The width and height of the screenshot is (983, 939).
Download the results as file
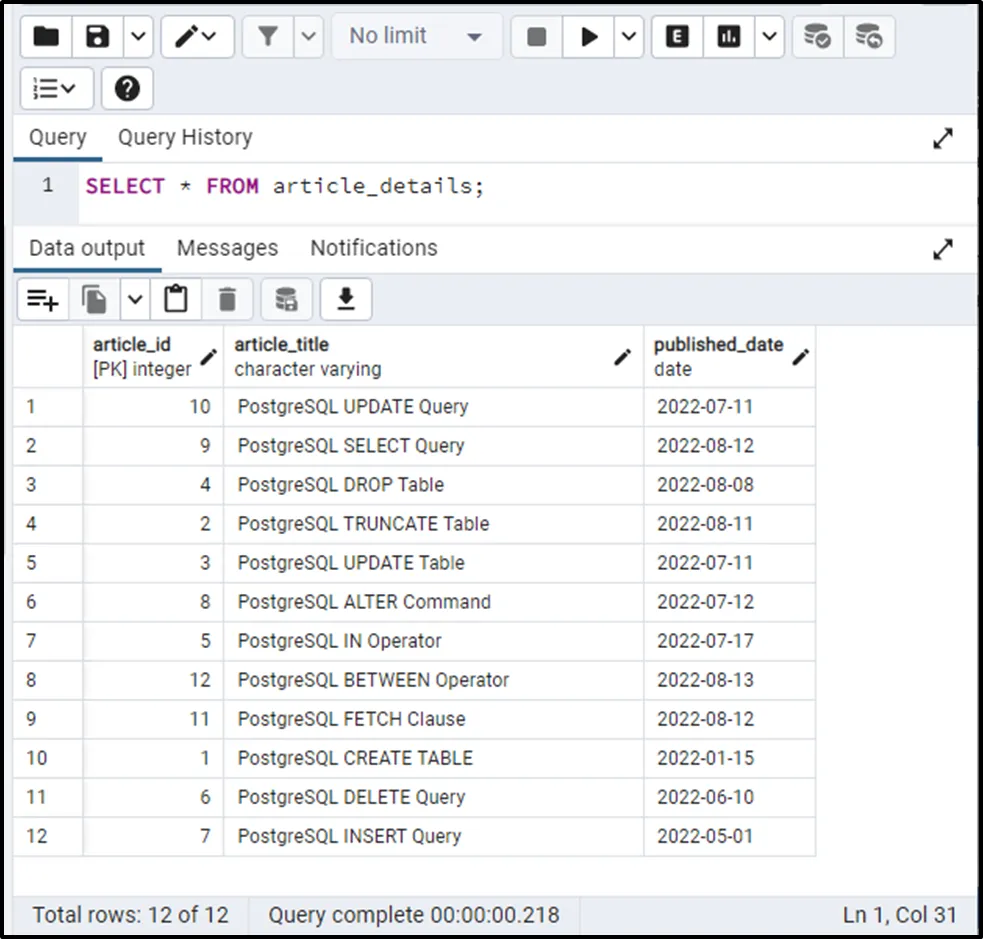pos(346,299)
